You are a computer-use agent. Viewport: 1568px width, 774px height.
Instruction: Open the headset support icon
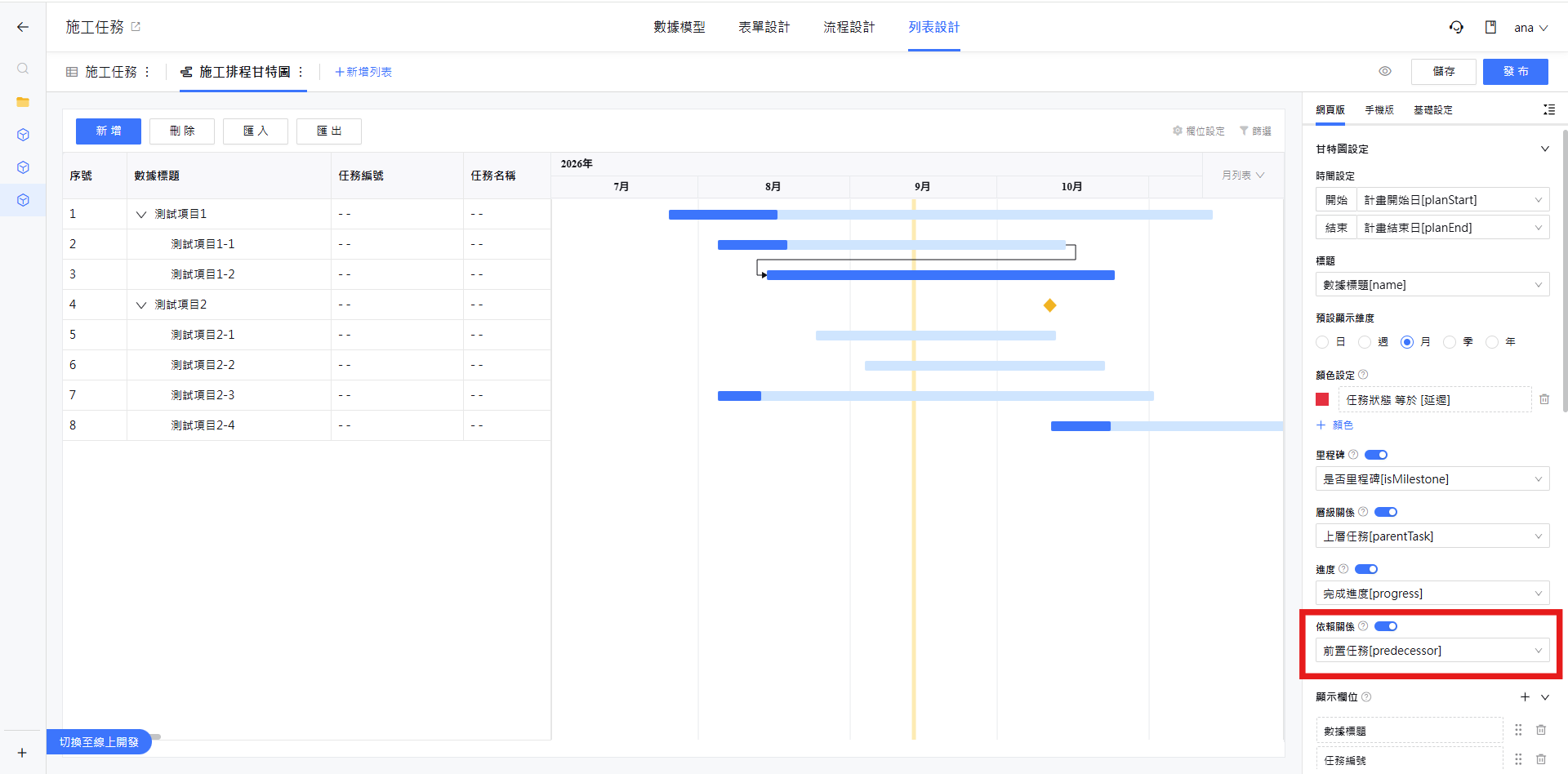tap(1456, 27)
